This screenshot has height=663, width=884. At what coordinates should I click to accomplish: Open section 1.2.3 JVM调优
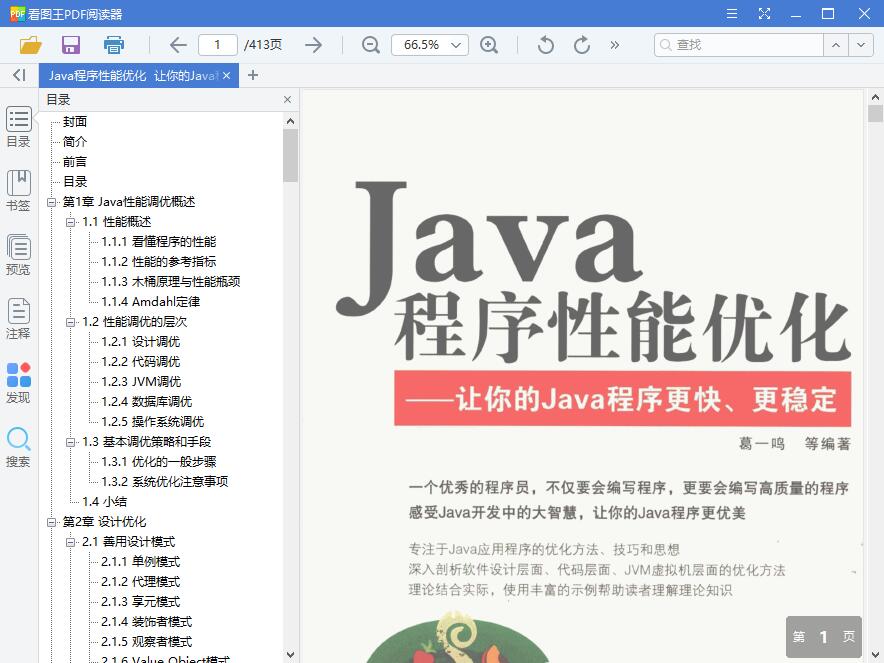click(141, 382)
